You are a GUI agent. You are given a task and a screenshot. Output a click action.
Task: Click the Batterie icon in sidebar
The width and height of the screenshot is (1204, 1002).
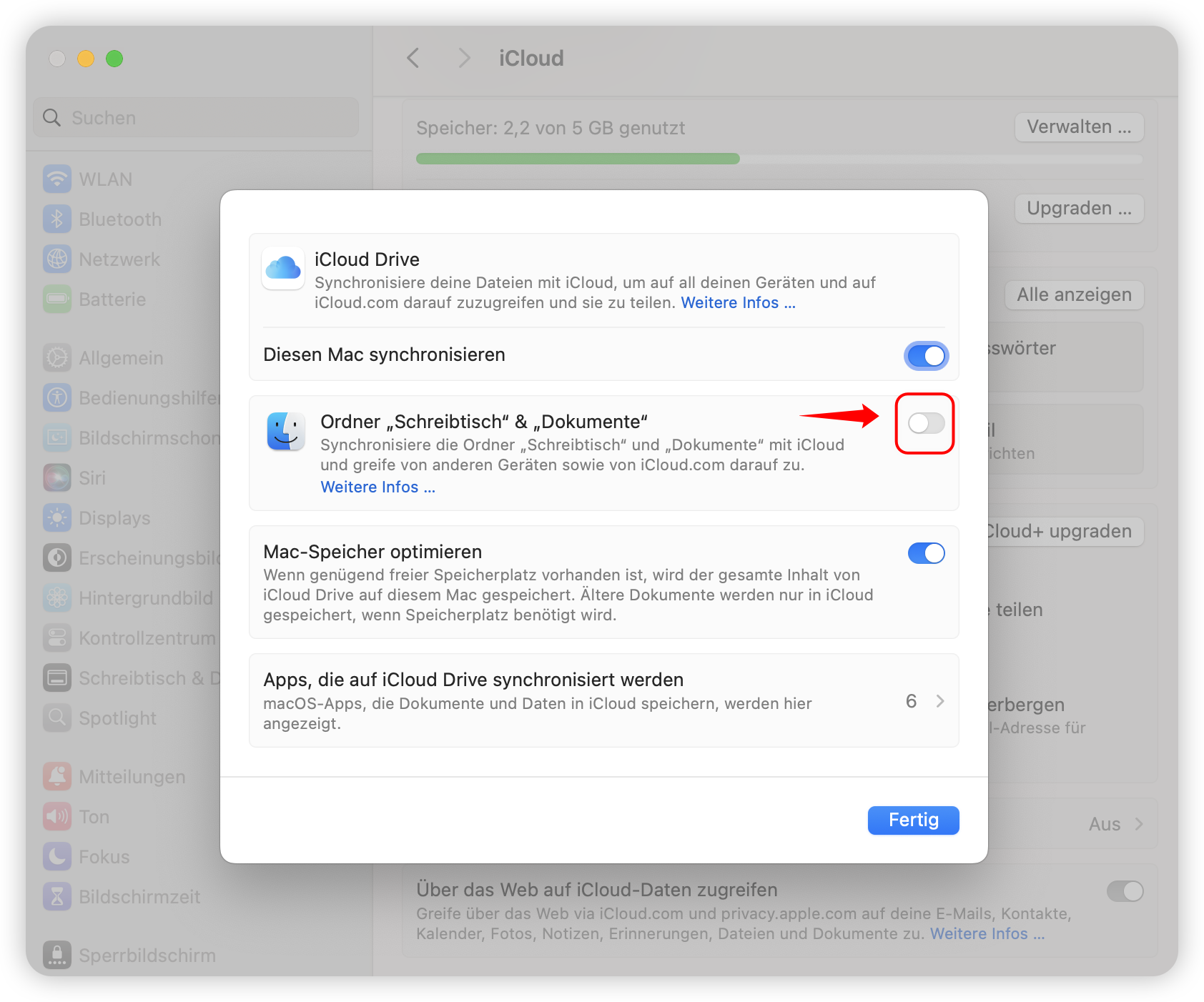(57, 299)
